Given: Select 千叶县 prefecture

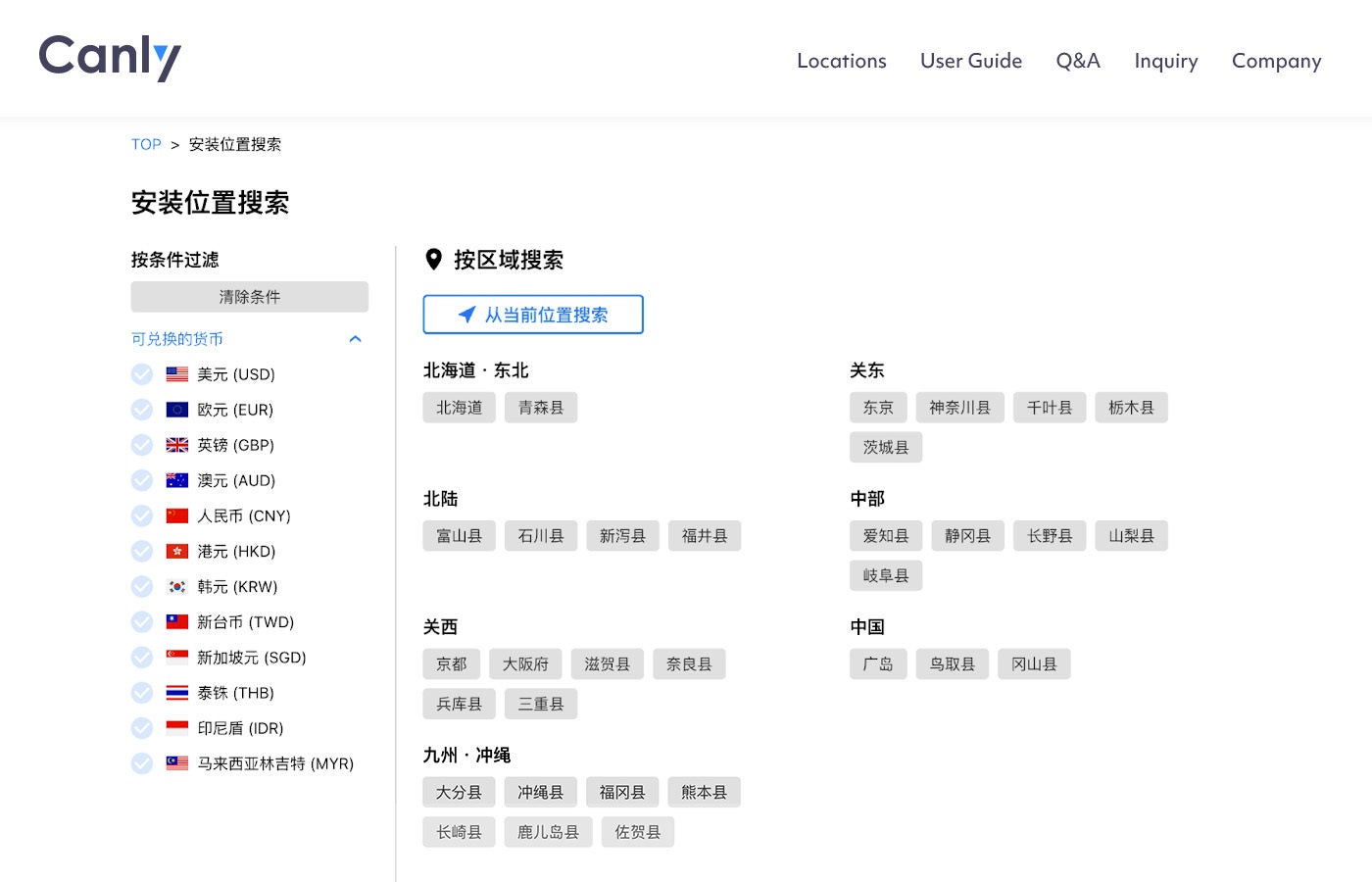Looking at the screenshot, I should click(1050, 408).
